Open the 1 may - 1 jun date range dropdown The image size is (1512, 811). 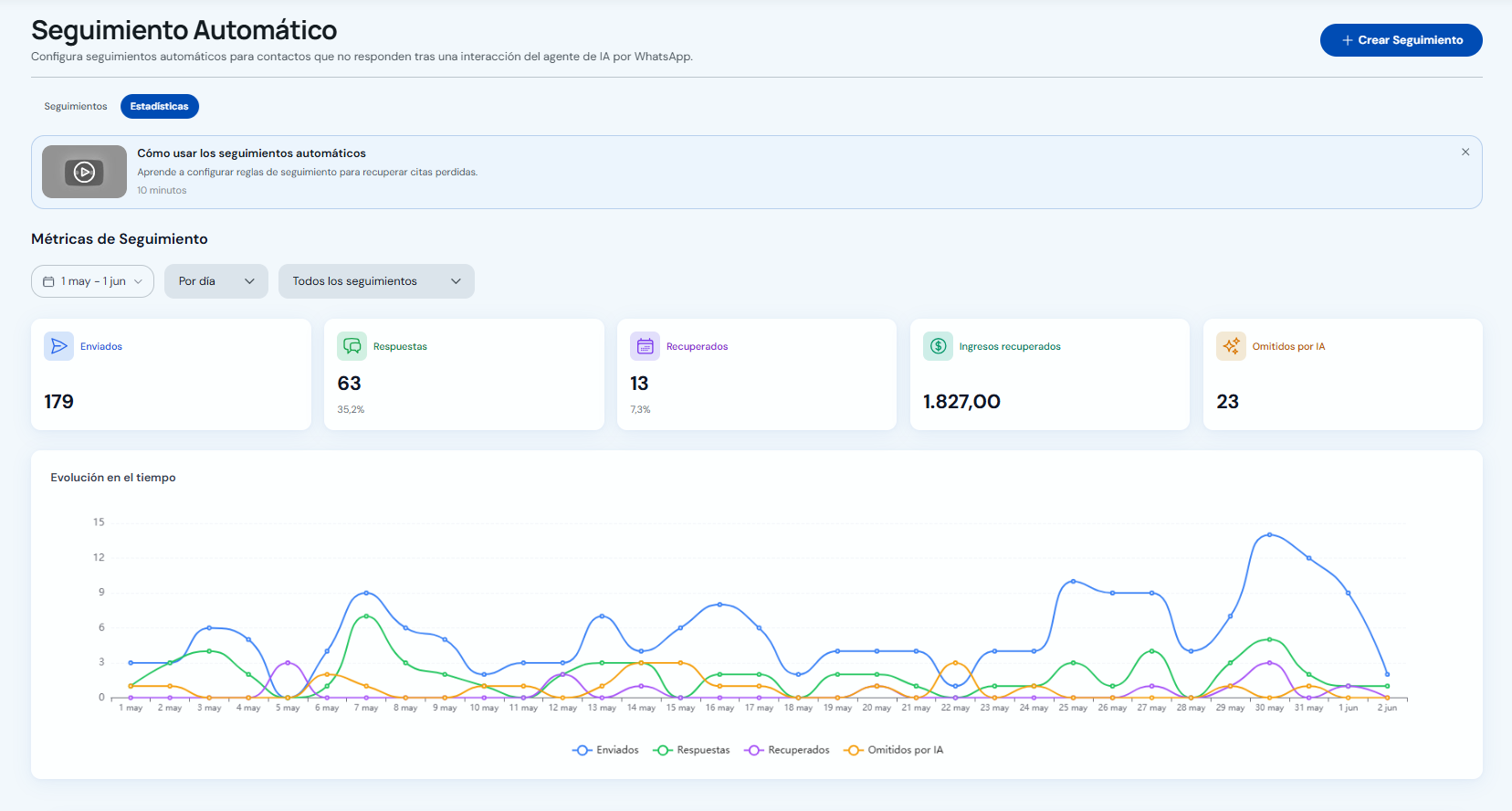click(92, 281)
